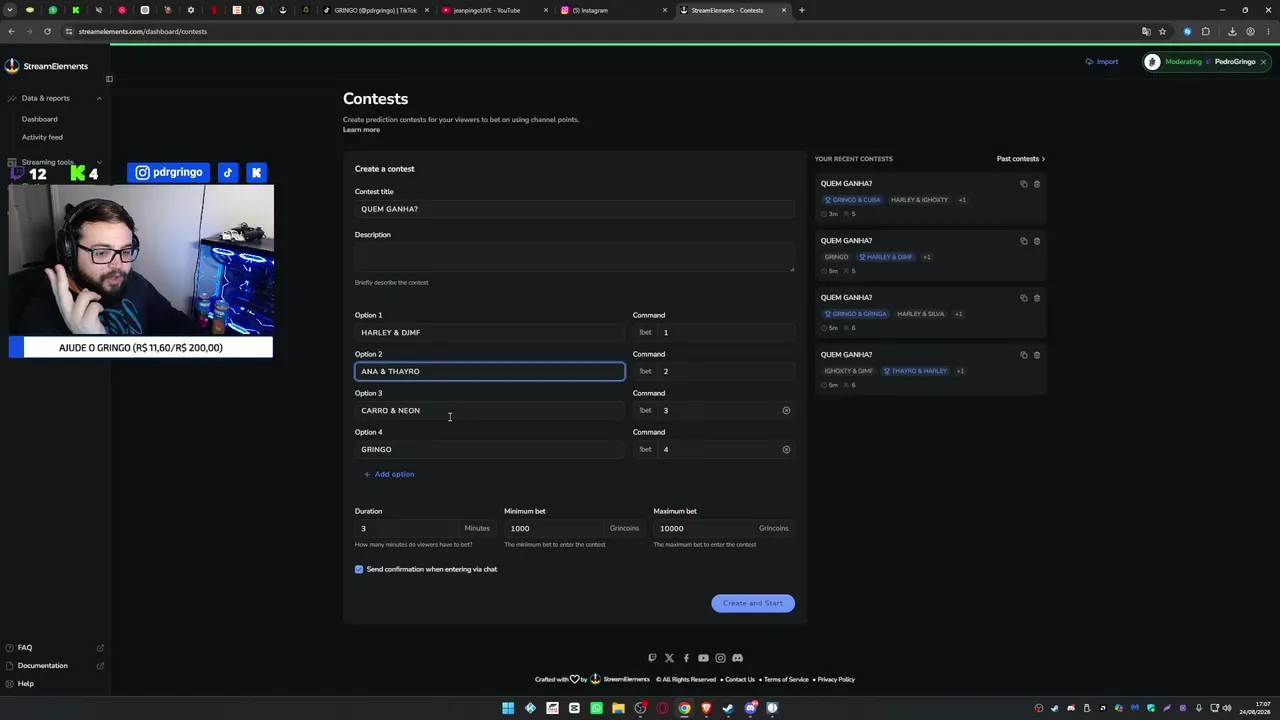
Task: Open the YouTube footer link
Action: point(703,658)
